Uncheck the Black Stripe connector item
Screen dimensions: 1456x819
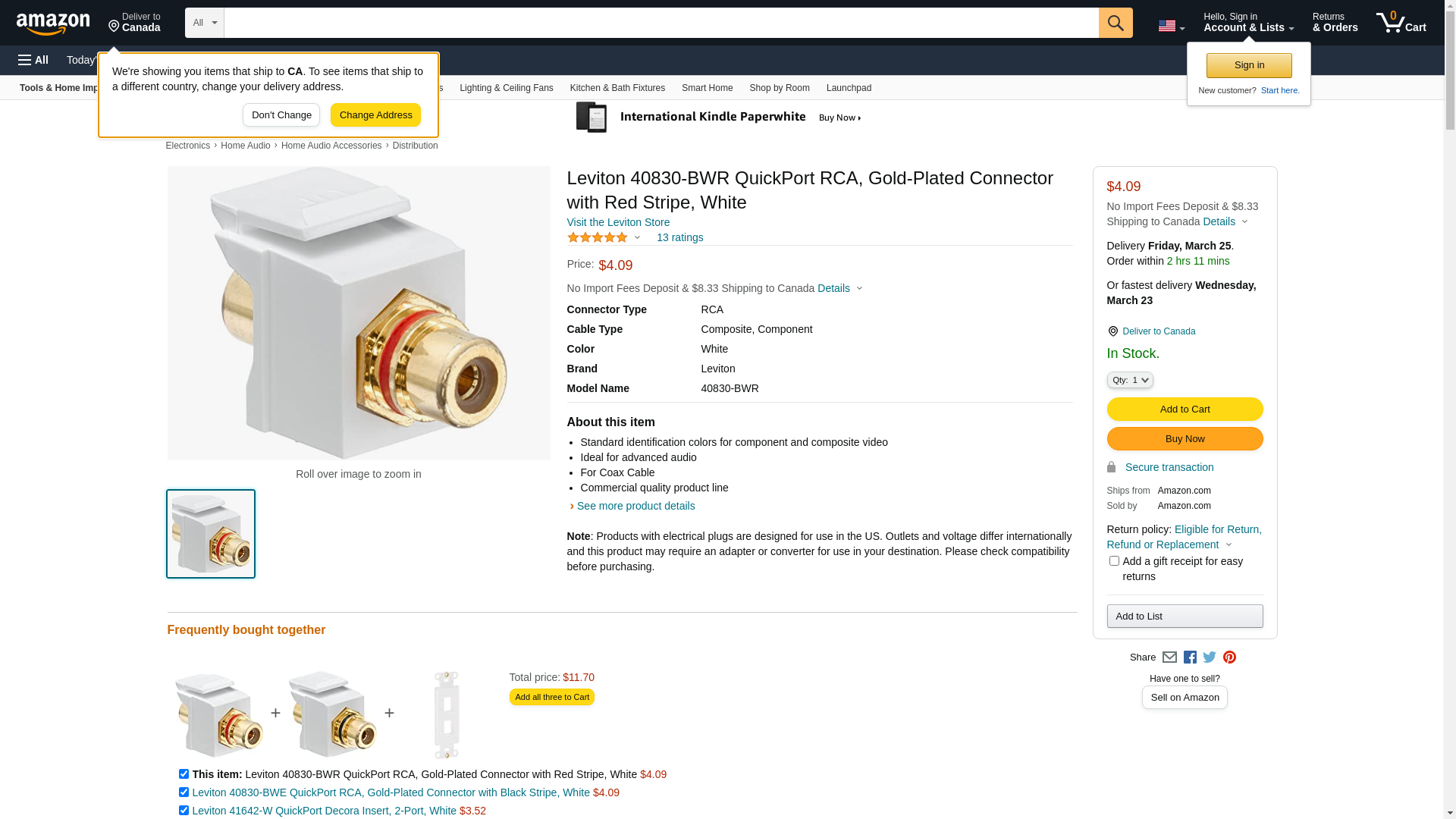[x=184, y=792]
